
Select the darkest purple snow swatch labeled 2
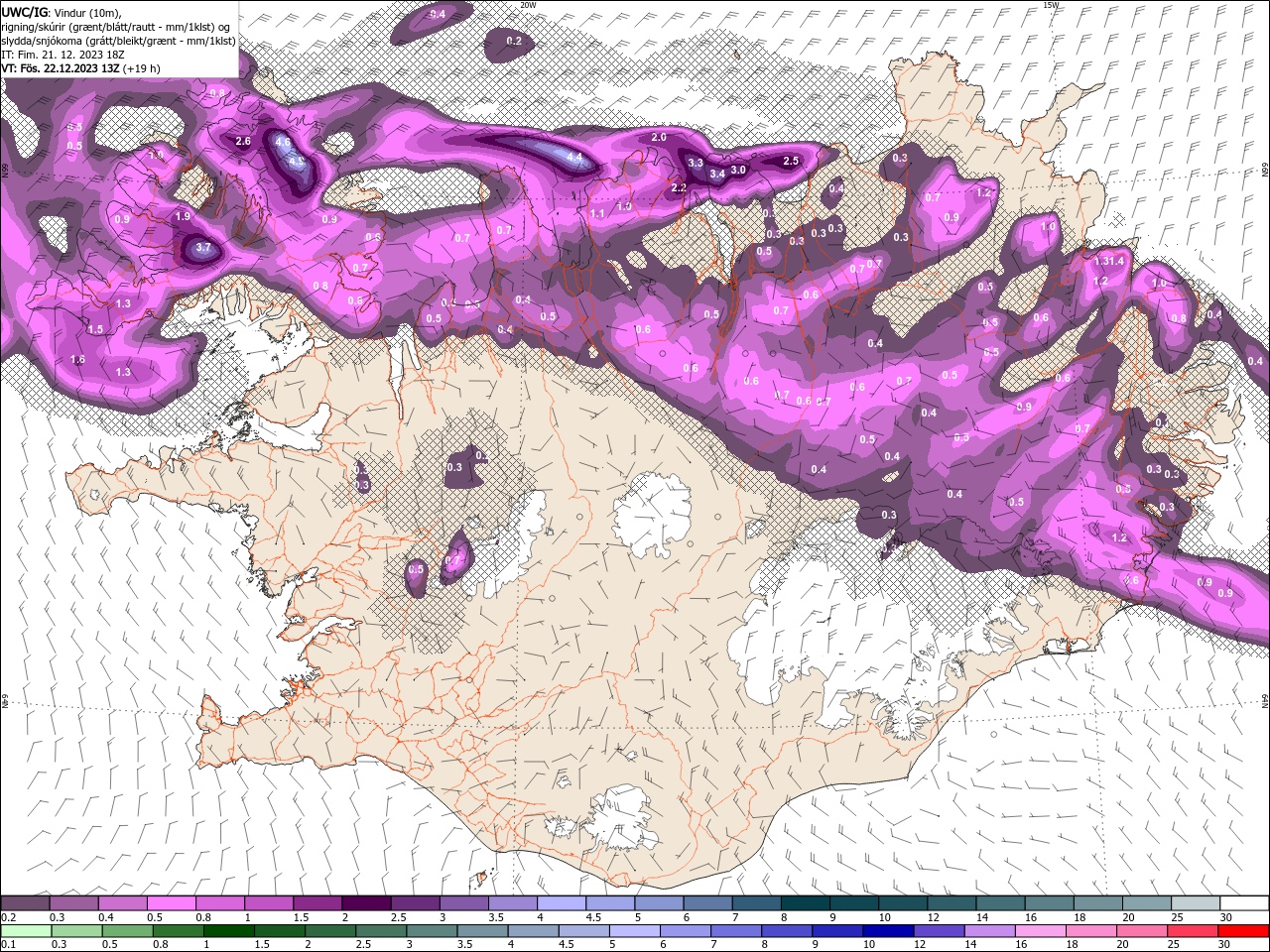pos(365,903)
